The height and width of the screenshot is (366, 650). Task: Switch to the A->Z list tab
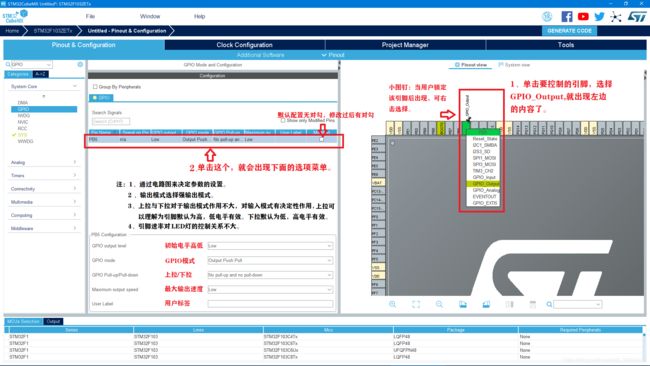(x=41, y=74)
